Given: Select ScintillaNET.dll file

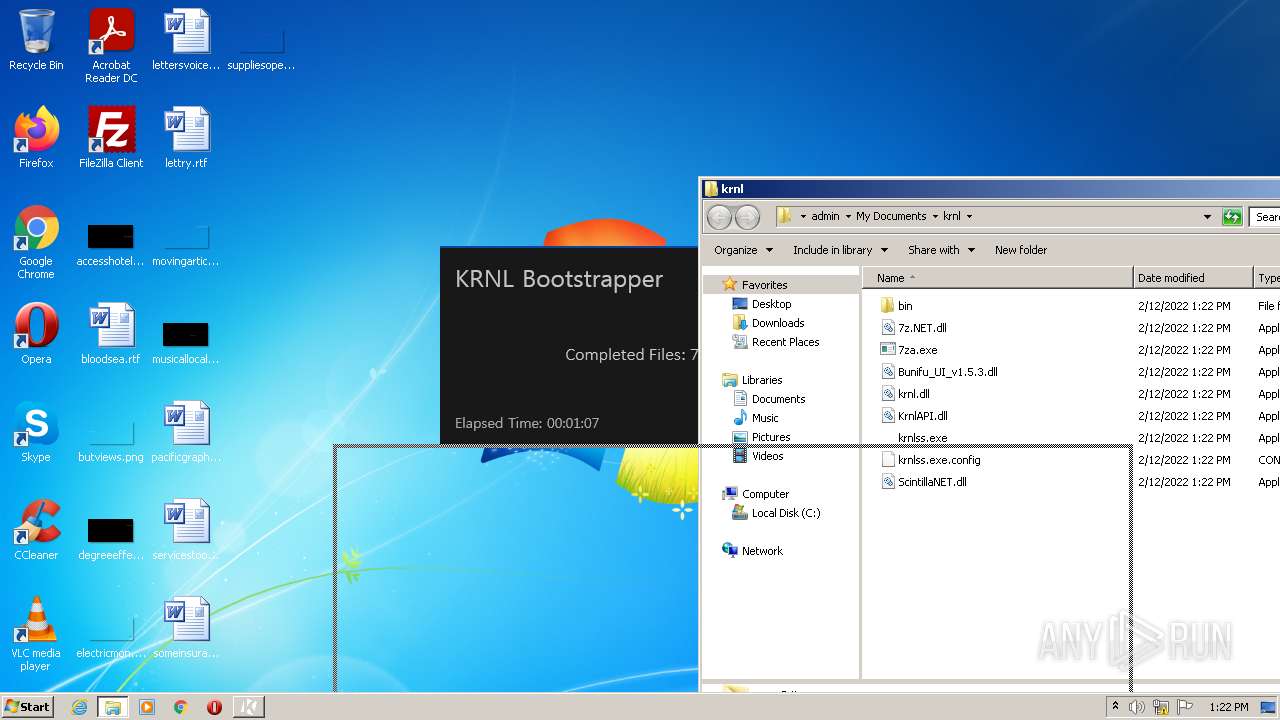Looking at the screenshot, I should pos(924,482).
